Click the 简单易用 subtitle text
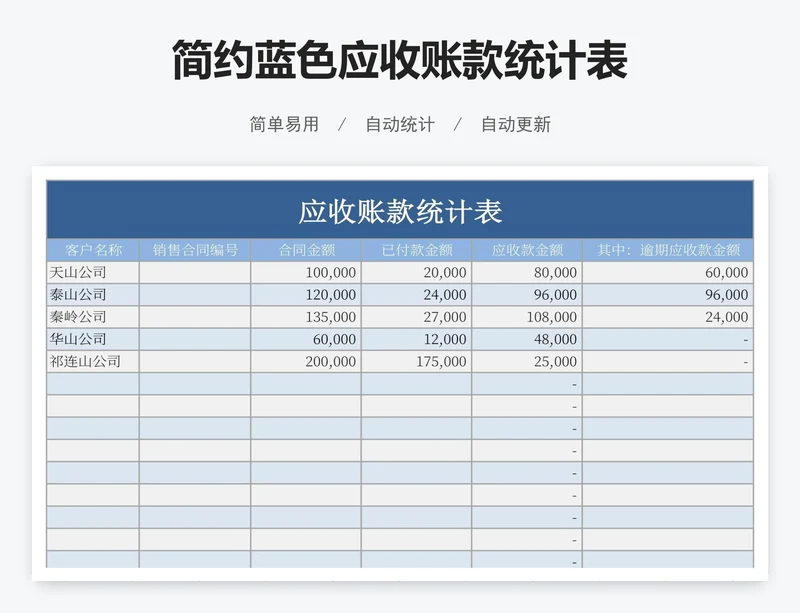Image resolution: width=800 pixels, height=613 pixels. click(x=284, y=124)
